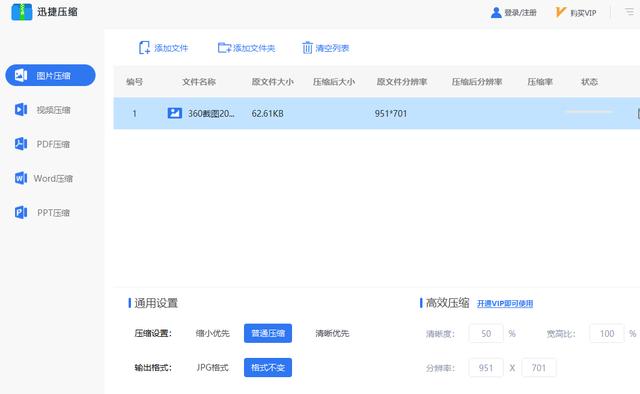The image size is (640, 394).
Task: Click the 文件名称 column header
Action: [199, 82]
